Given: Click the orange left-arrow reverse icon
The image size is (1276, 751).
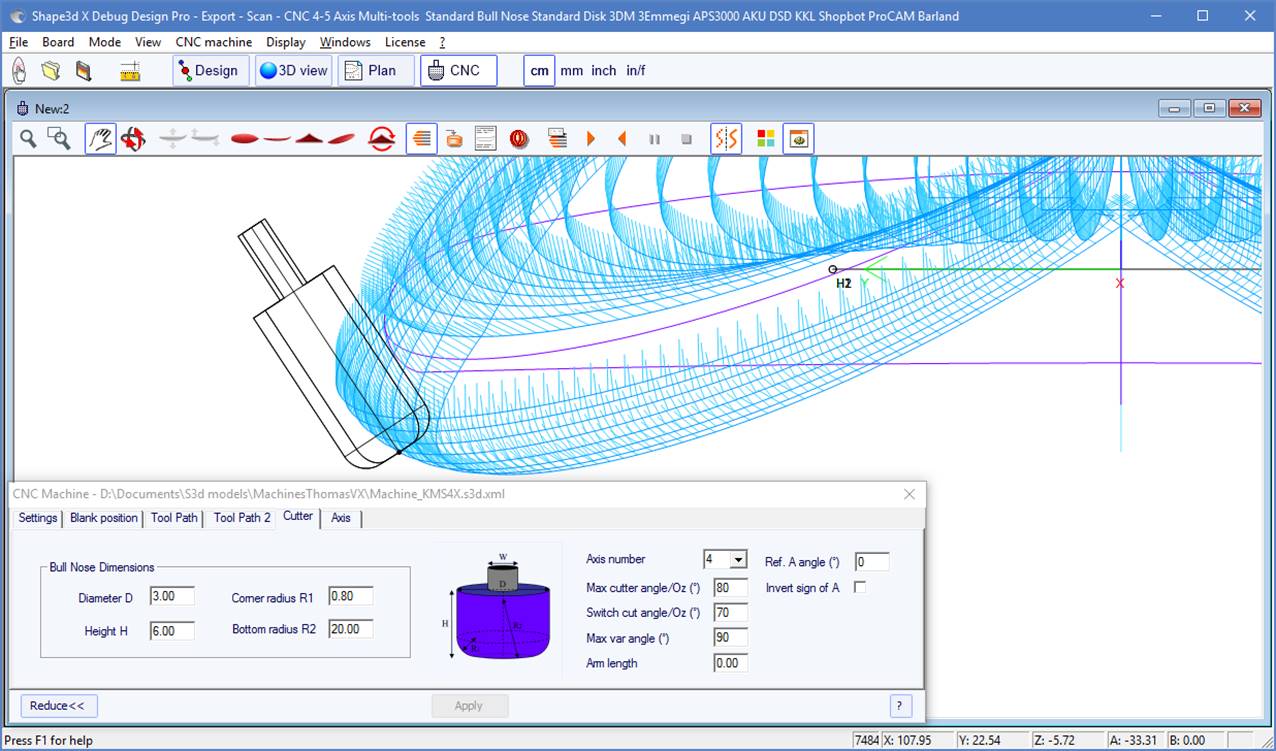Looking at the screenshot, I should pos(622,139).
